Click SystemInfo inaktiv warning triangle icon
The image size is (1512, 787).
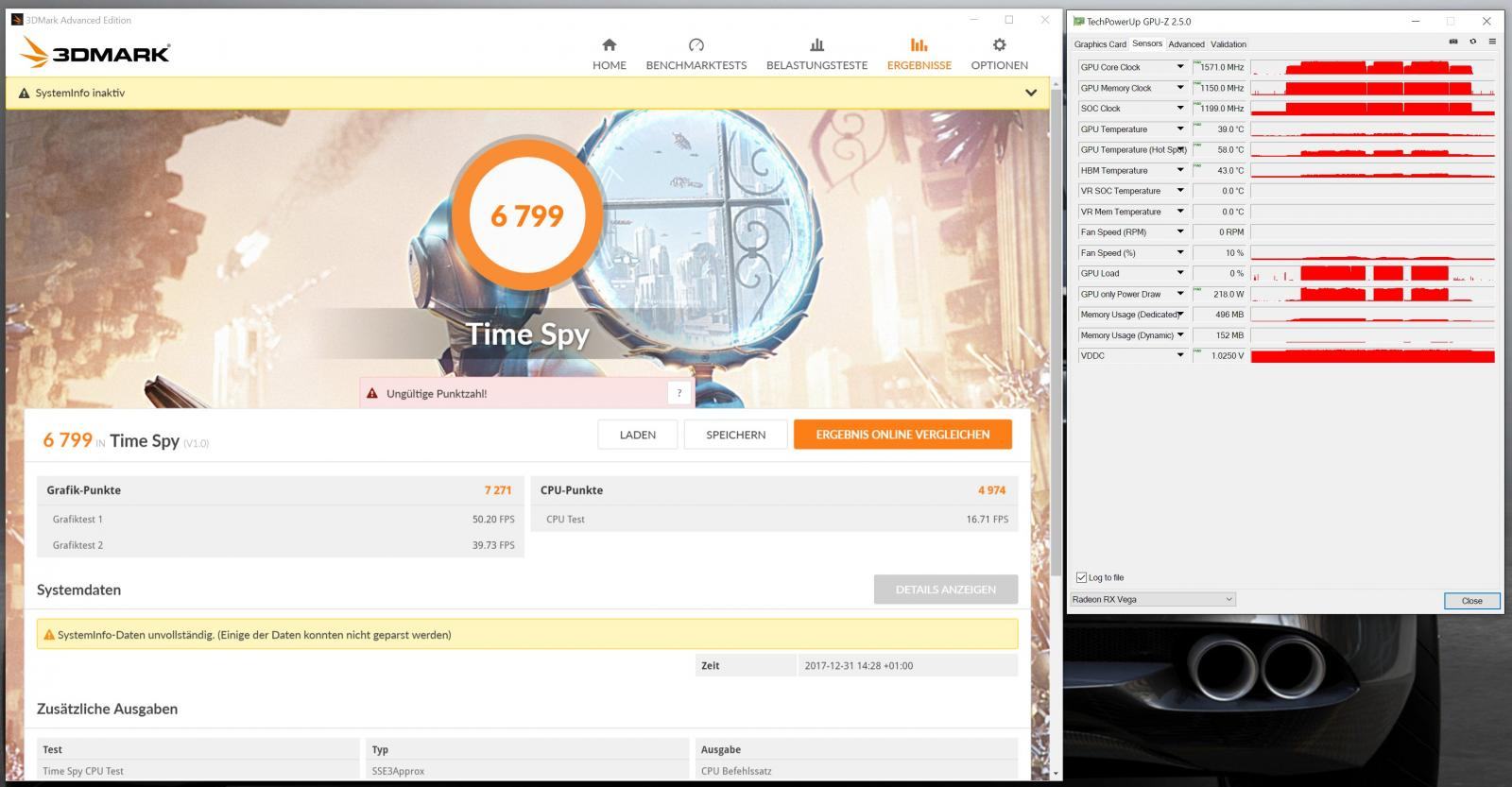[24, 94]
